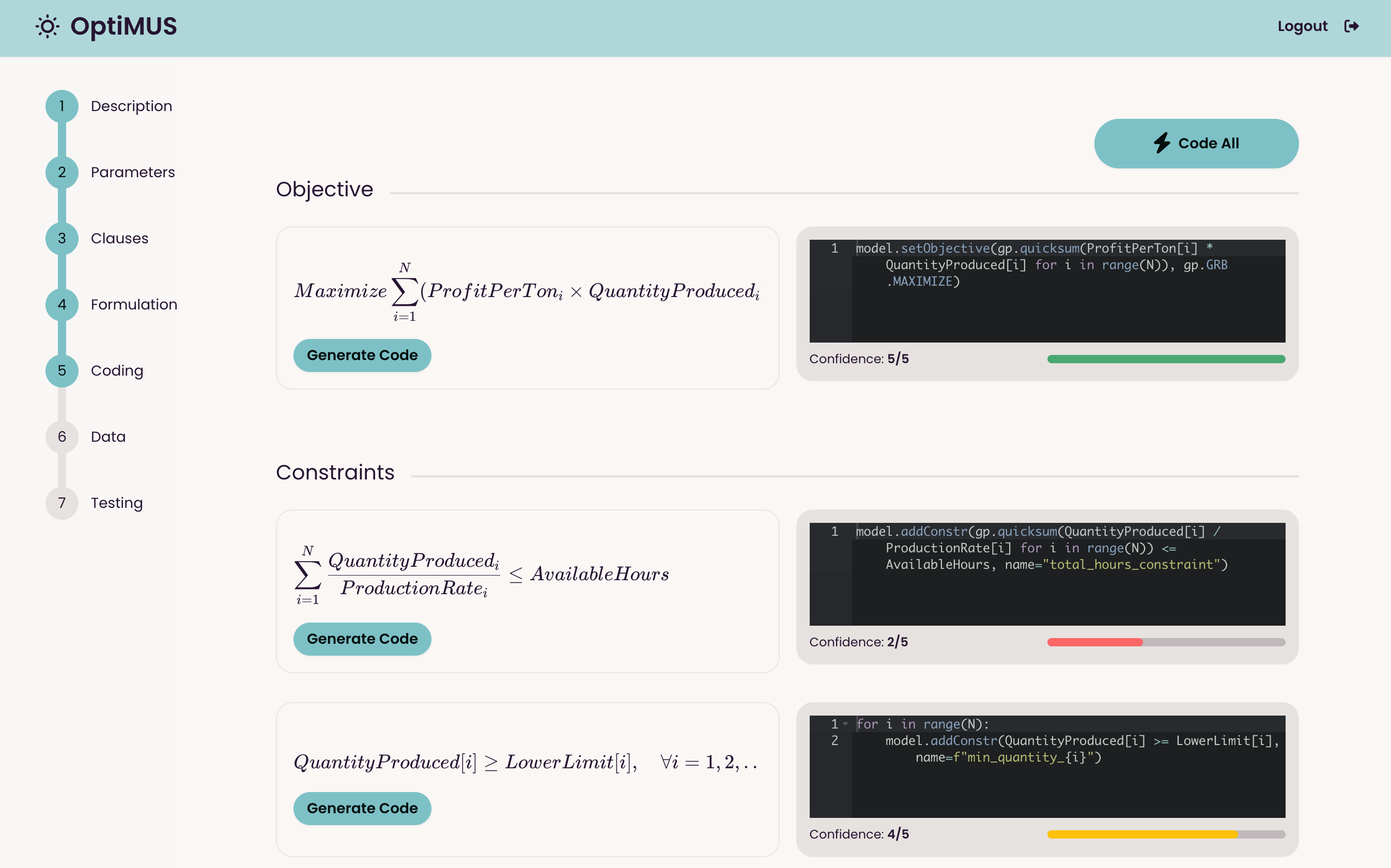Open the Formulation step
This screenshot has height=868, width=1391.
click(134, 304)
